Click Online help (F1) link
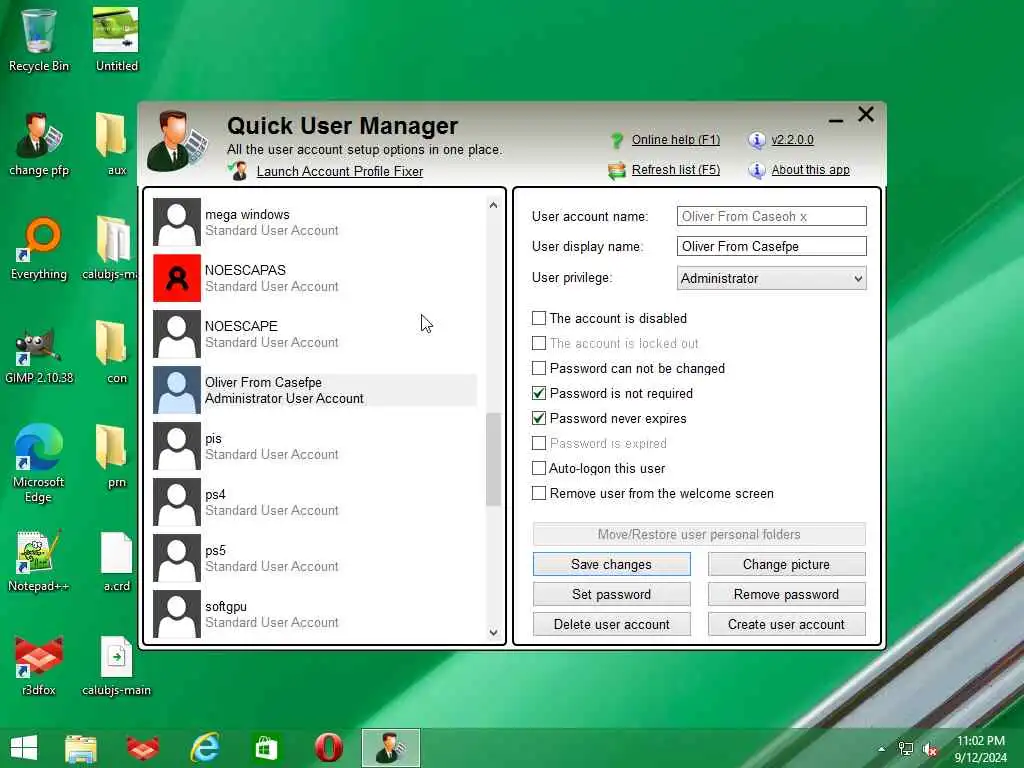 tap(675, 140)
